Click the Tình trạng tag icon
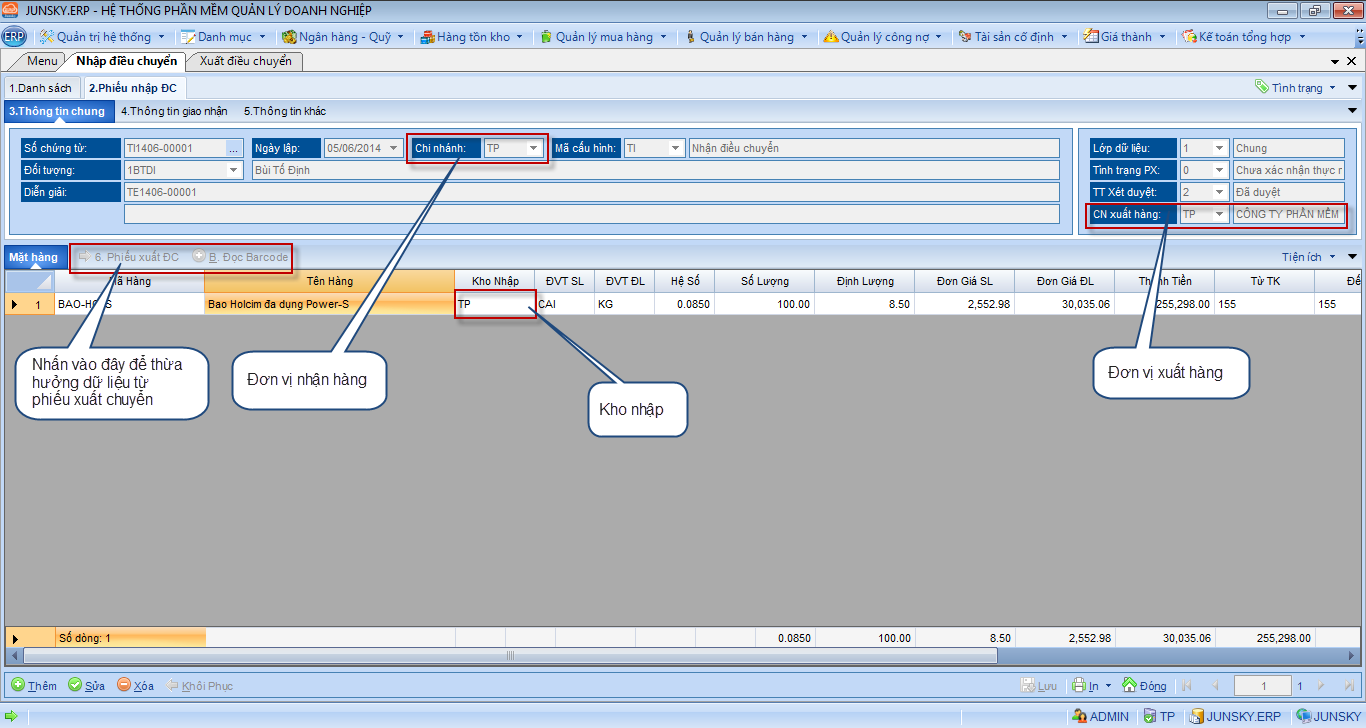 (1262, 88)
